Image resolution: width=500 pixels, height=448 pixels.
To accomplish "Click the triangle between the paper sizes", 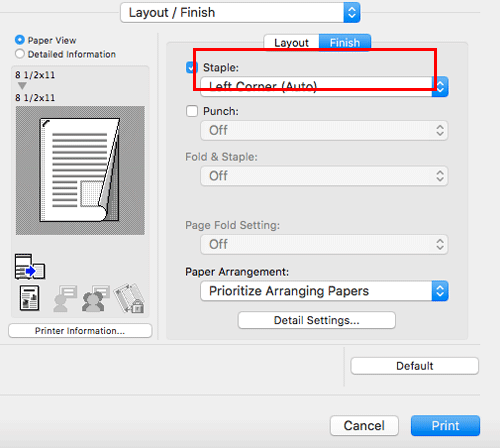I will [x=22, y=86].
